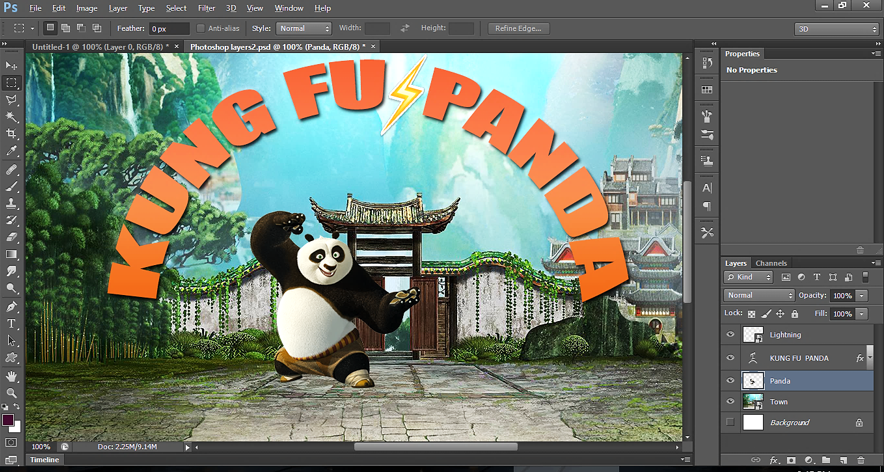
Task: Open the 3D workspace dropdown
Action: [x=836, y=29]
